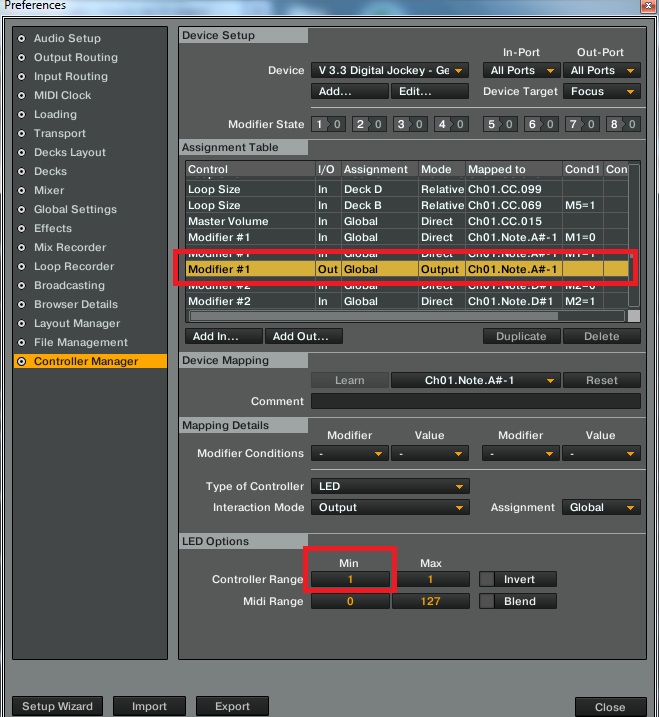Open Decks Layout settings
Viewport: 659px width, 717px height.
(70, 152)
